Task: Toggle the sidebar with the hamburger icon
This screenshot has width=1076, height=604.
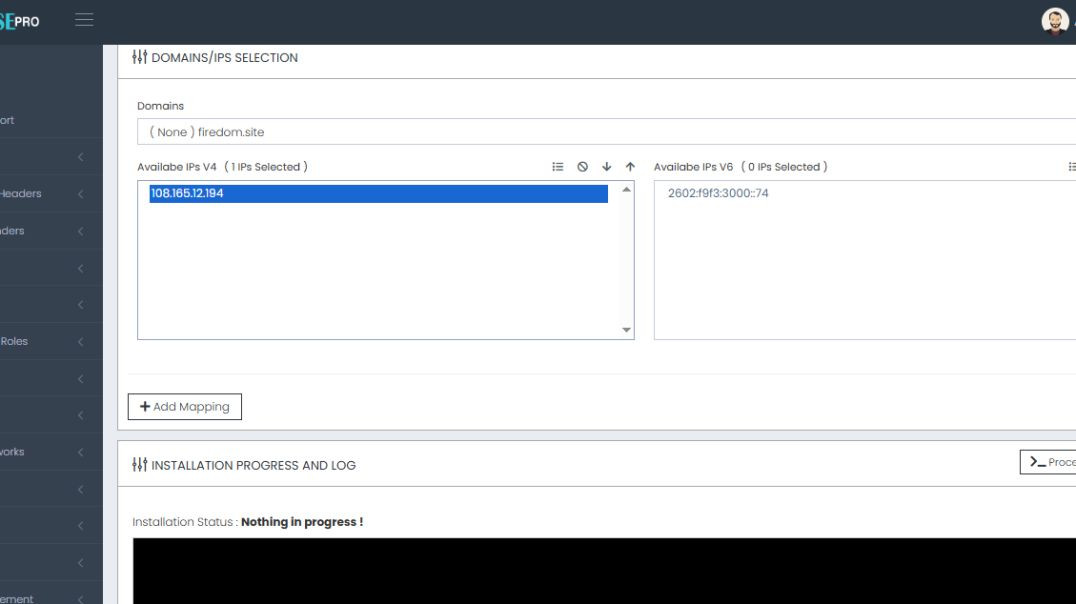Action: [x=84, y=19]
